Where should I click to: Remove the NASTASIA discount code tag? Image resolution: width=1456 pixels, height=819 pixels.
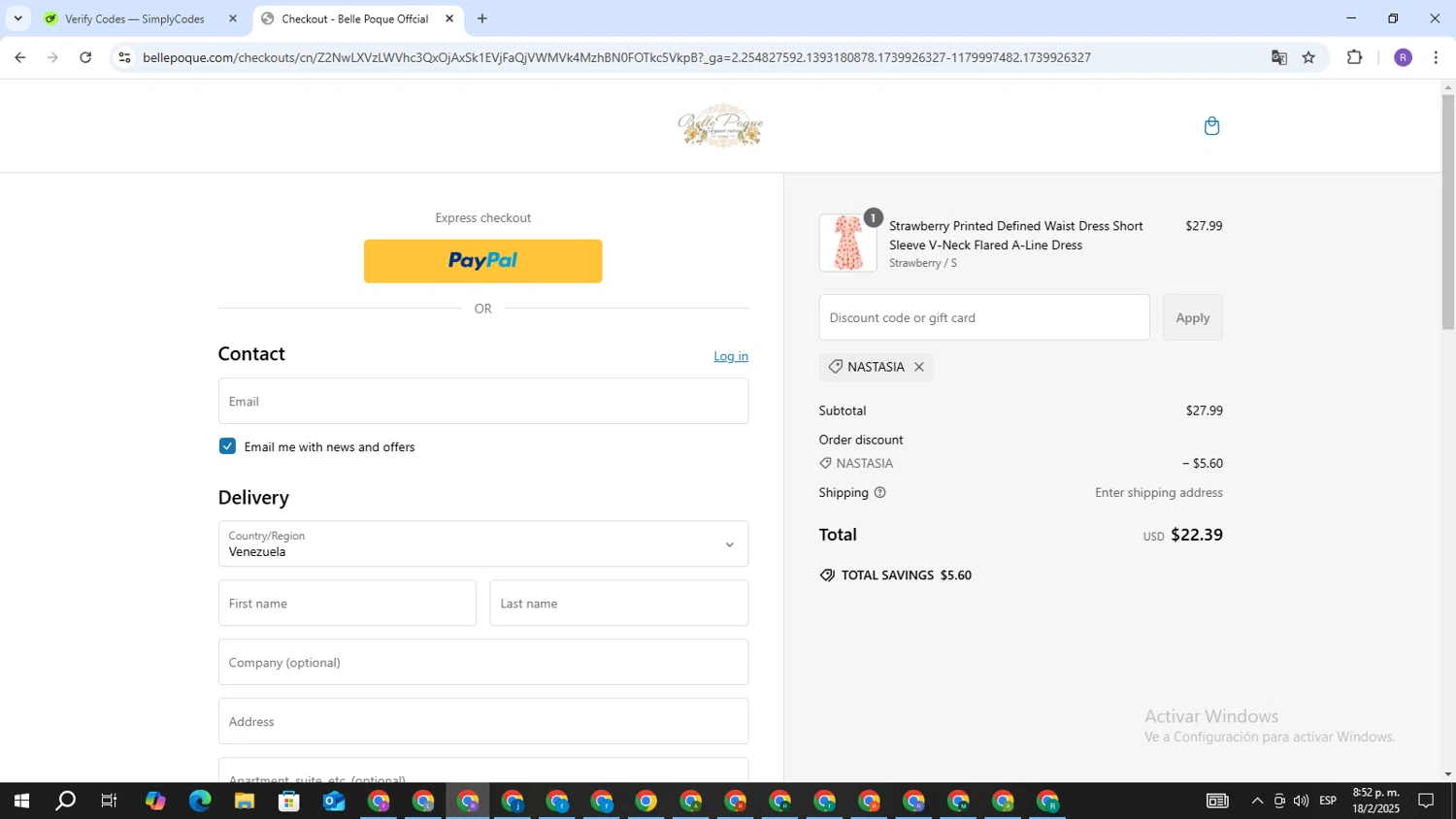918,367
